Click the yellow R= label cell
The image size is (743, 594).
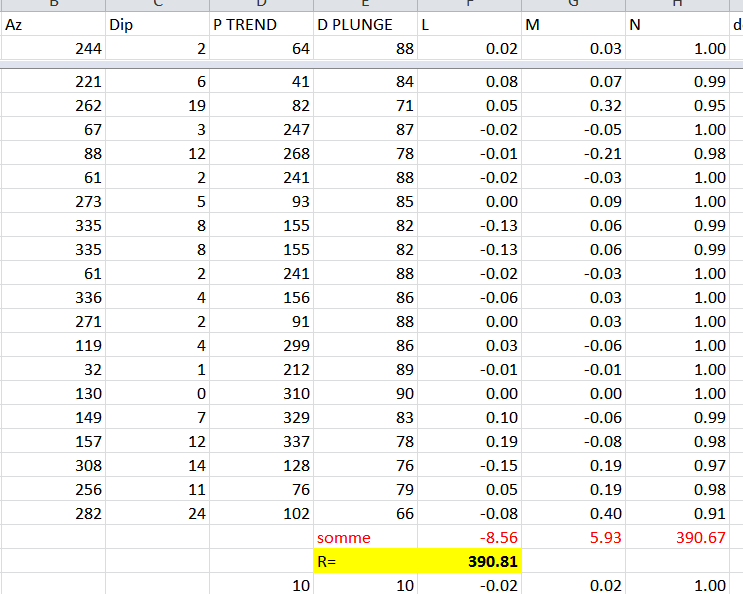[365, 562]
